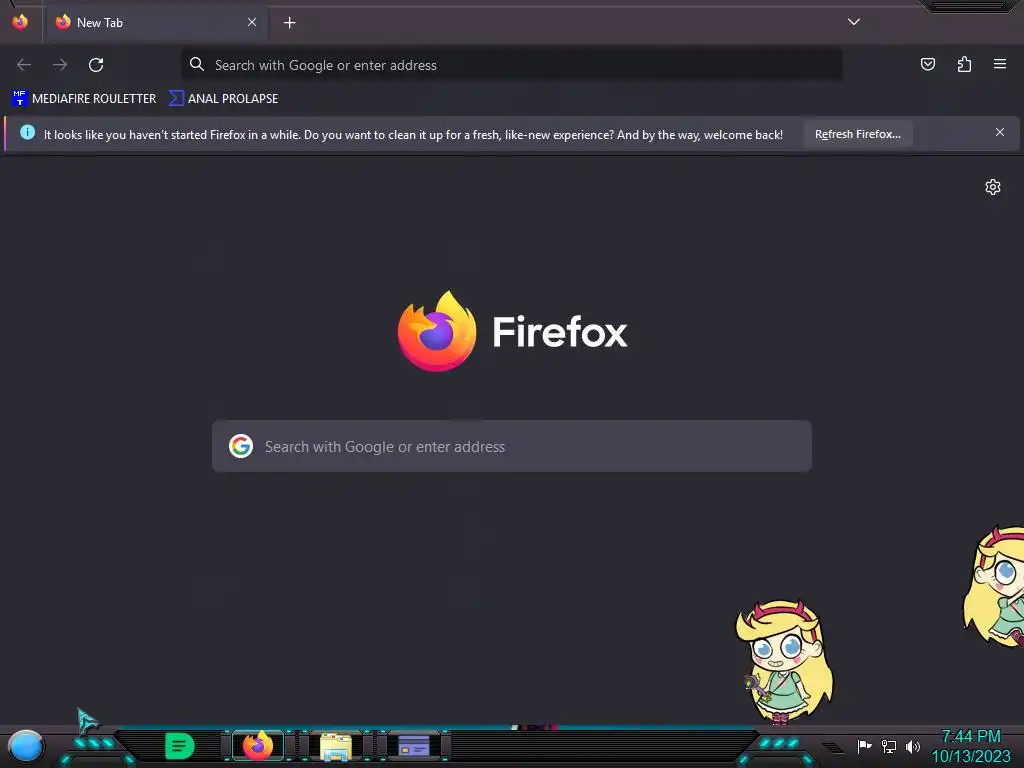Open the MEDIAFIRE ROULETTER bookmark
Screen dimensions: 1024x768
coord(84,99)
